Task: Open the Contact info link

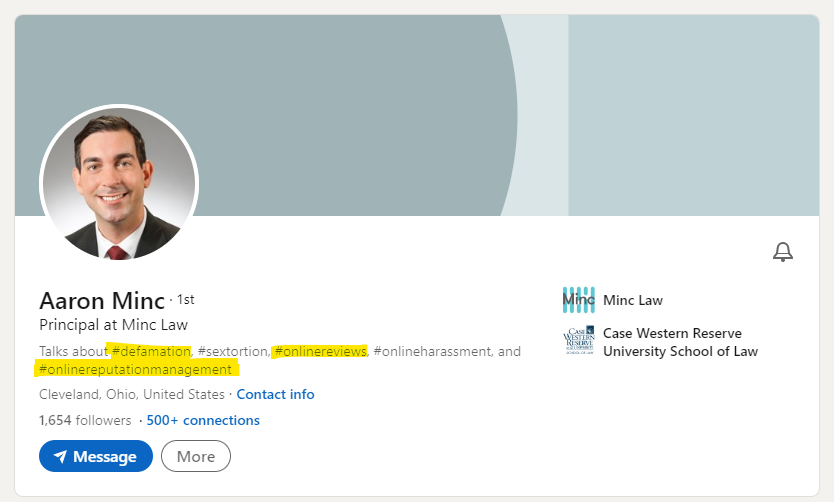Action: pyautogui.click(x=275, y=394)
